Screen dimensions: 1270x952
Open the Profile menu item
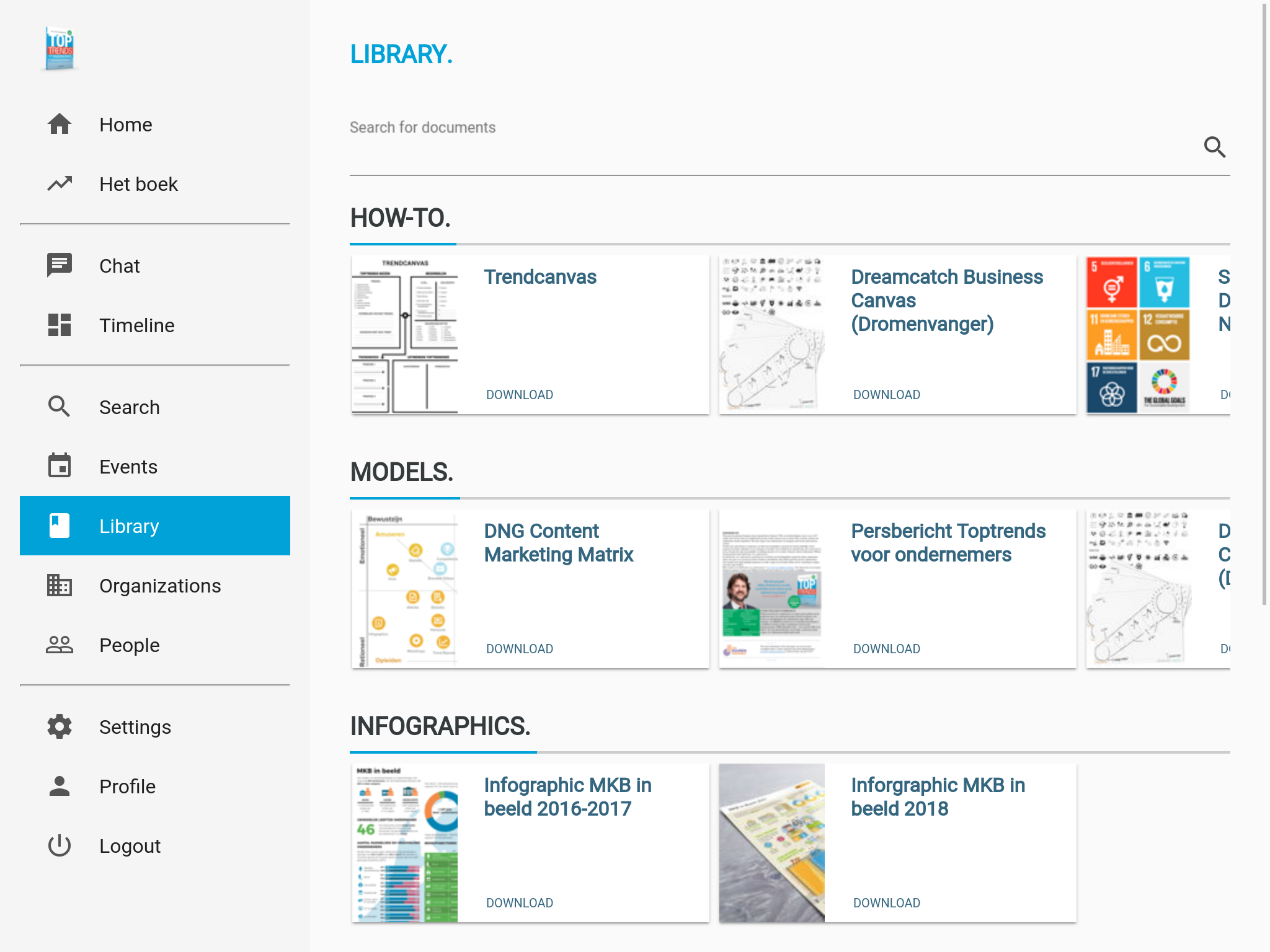click(127, 787)
